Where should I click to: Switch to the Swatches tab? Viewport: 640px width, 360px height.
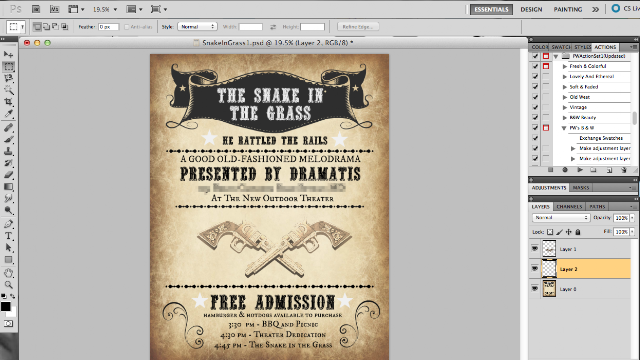[x=561, y=47]
